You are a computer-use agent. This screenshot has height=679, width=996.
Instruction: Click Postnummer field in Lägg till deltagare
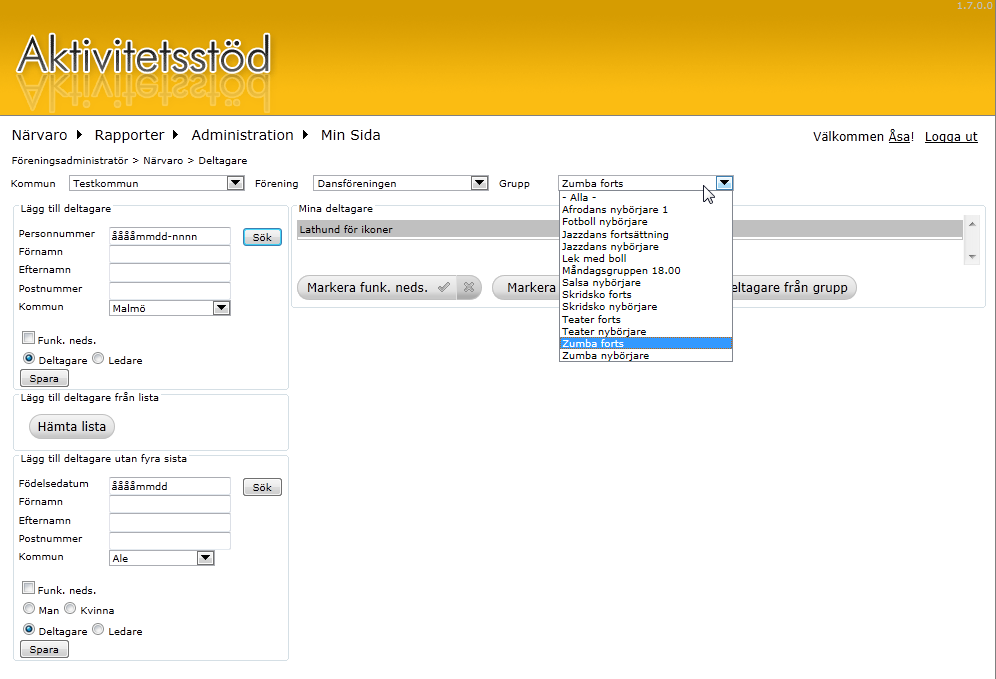click(x=170, y=291)
